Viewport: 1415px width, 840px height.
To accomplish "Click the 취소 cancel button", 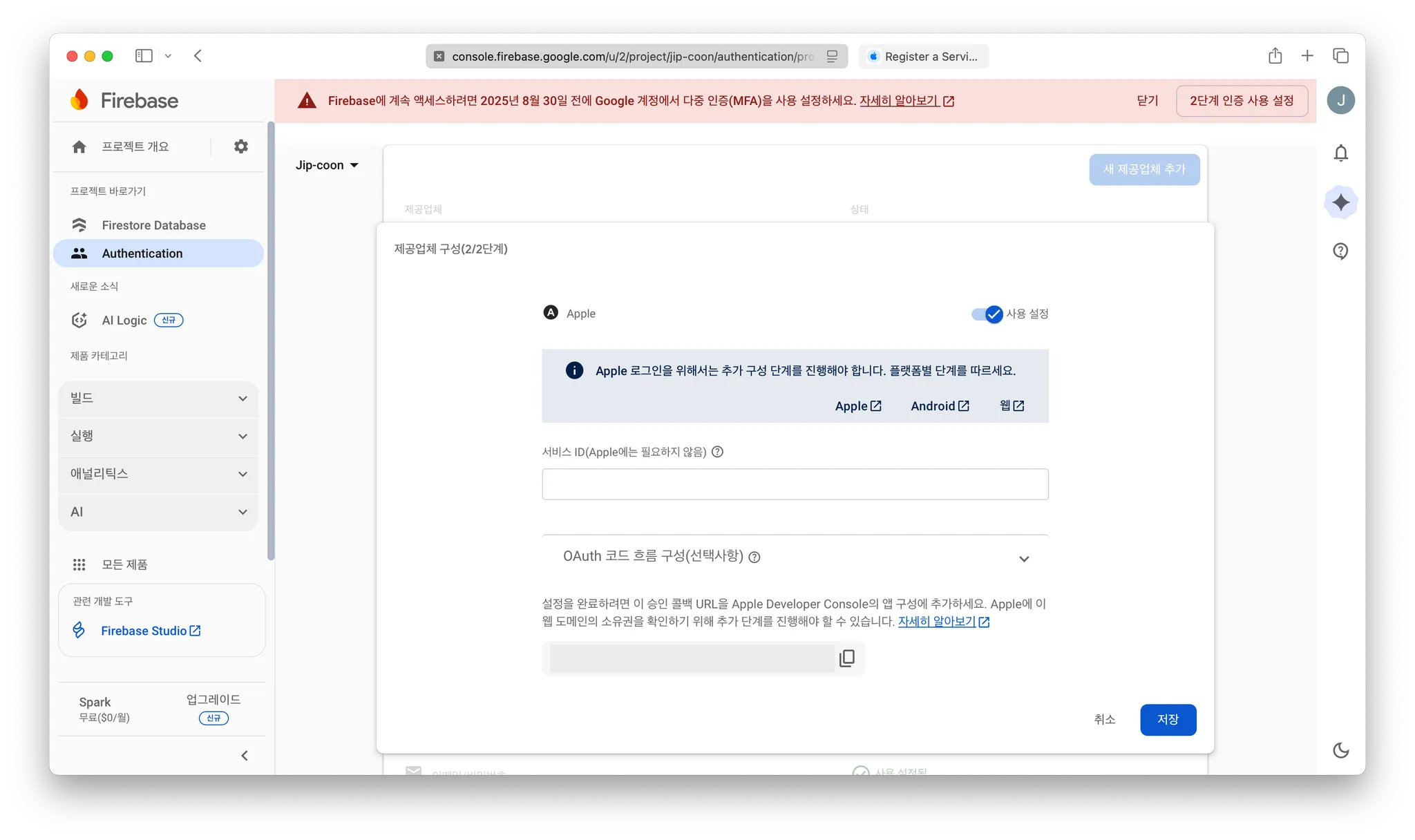I will coord(1104,720).
